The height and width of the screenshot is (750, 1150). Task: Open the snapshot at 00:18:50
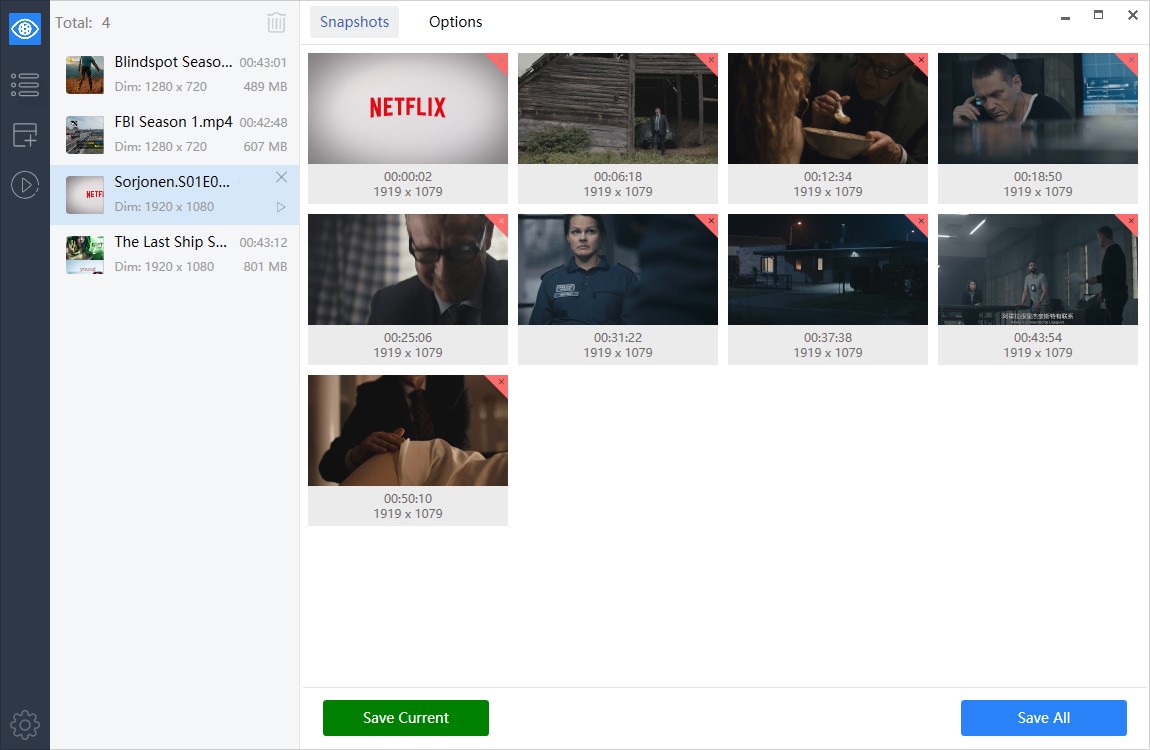(x=1037, y=109)
